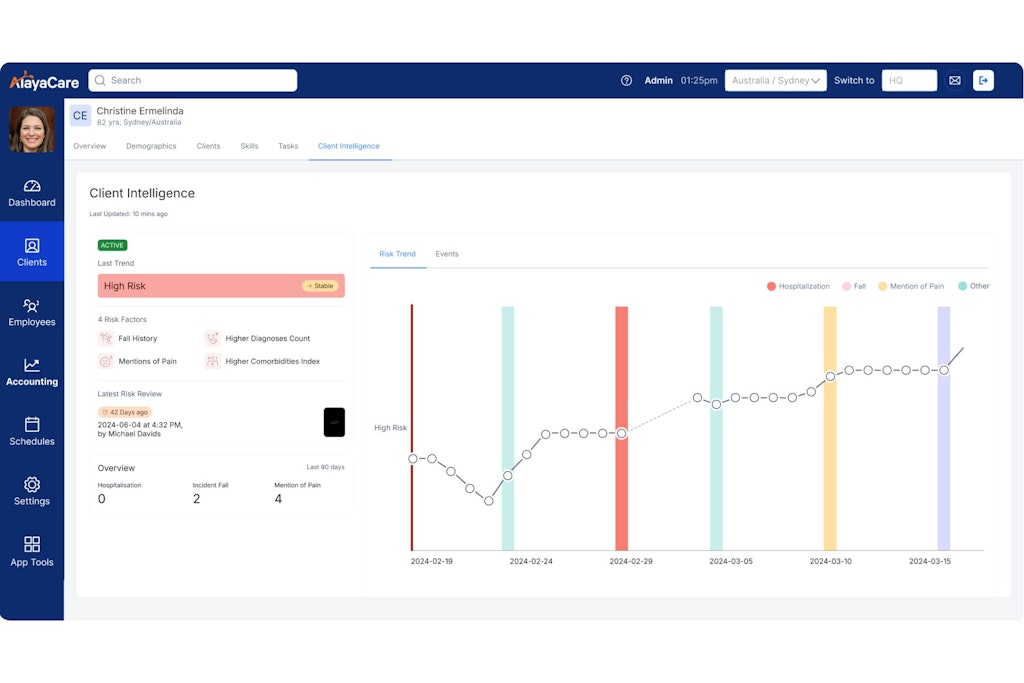
Task: Open the Demographics tab
Action: [151, 146]
